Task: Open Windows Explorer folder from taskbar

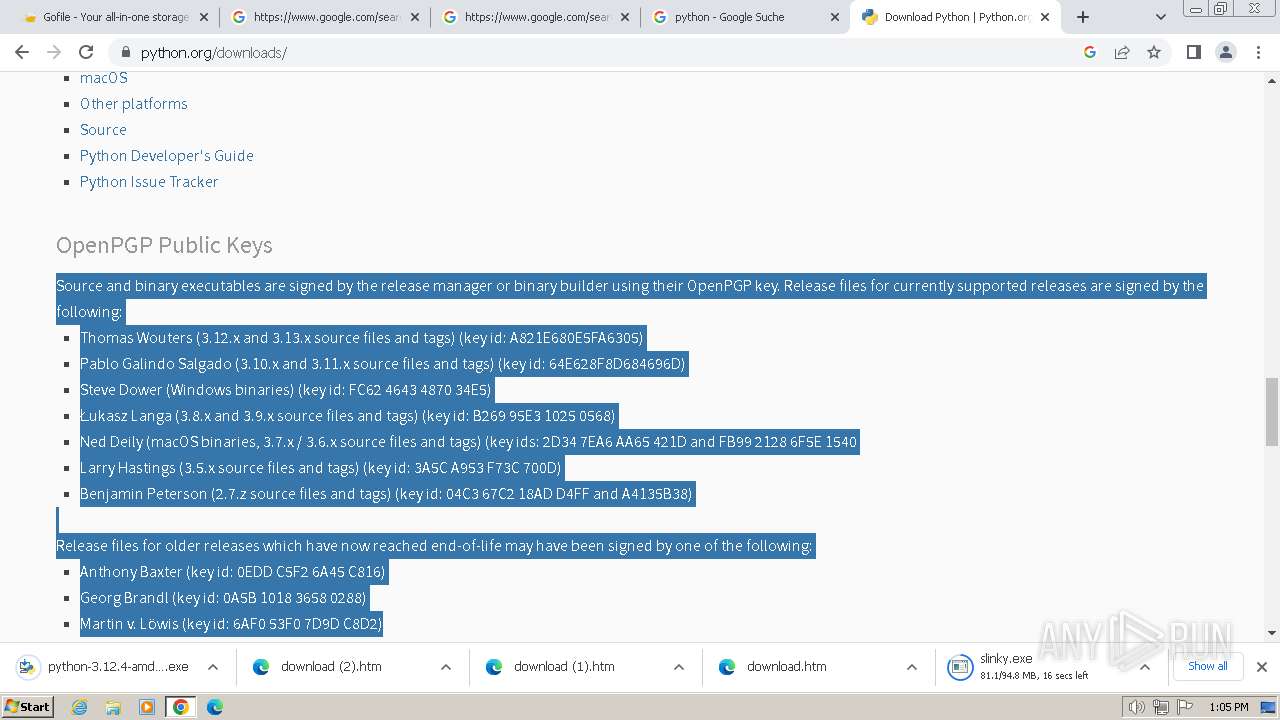Action: (113, 707)
